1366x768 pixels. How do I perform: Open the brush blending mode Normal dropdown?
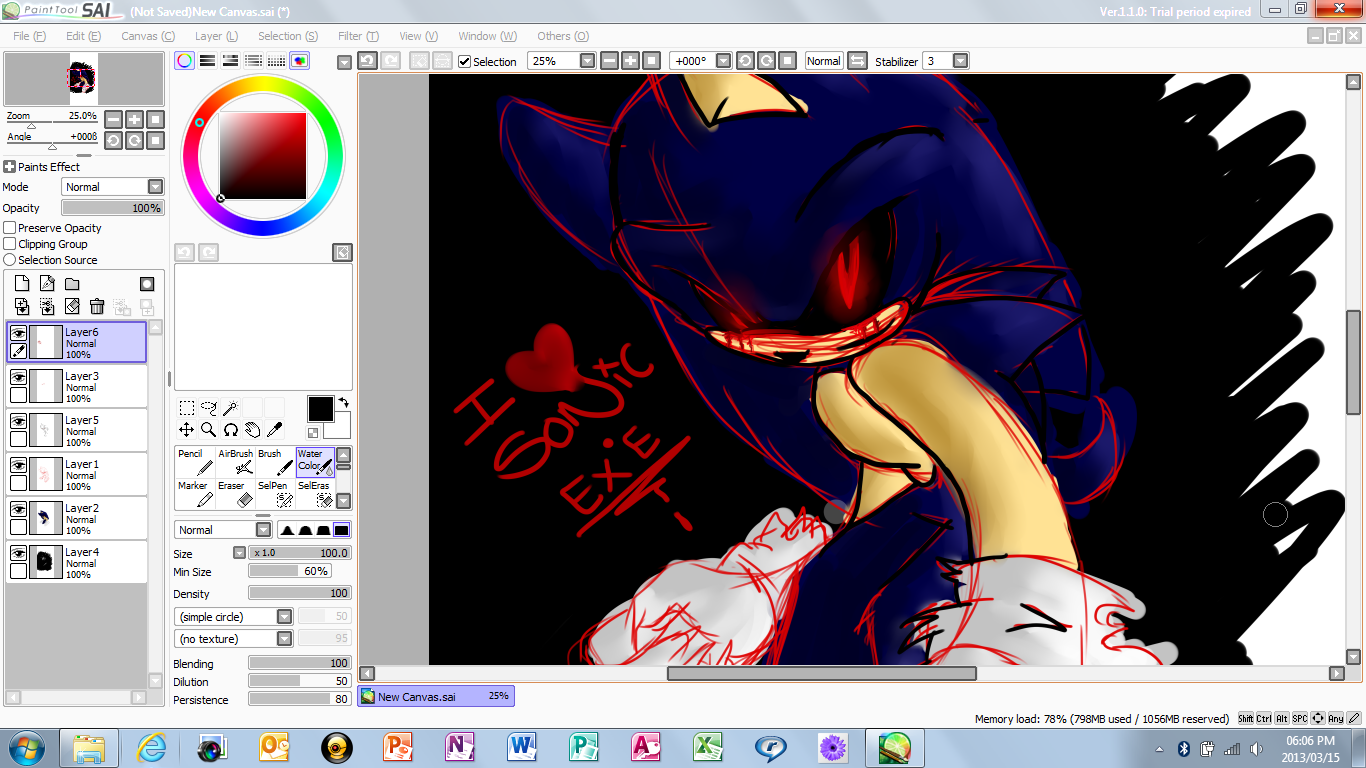coord(263,530)
